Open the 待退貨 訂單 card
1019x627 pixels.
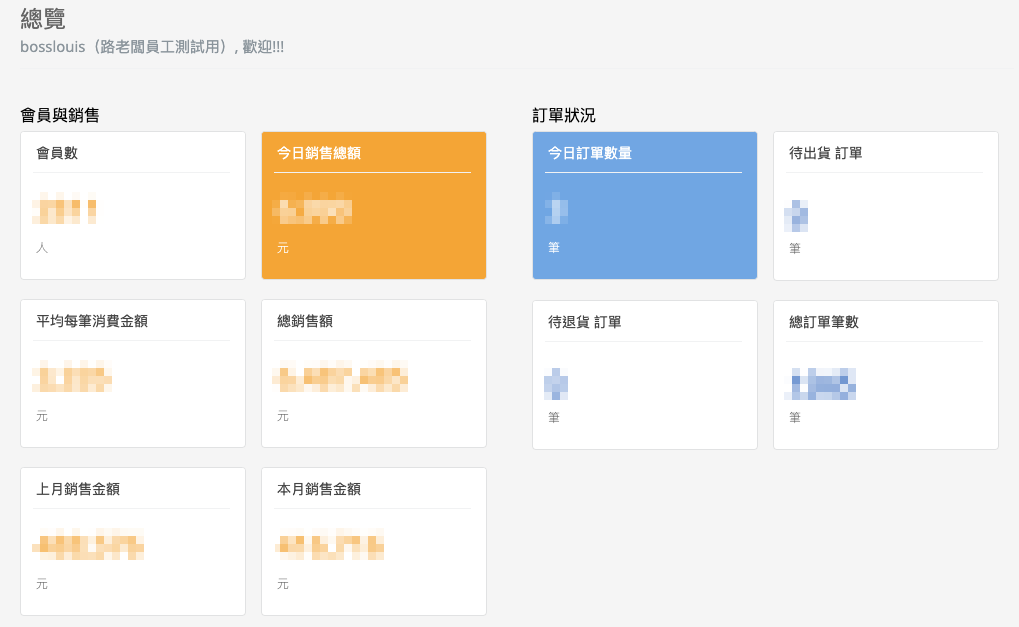(645, 375)
